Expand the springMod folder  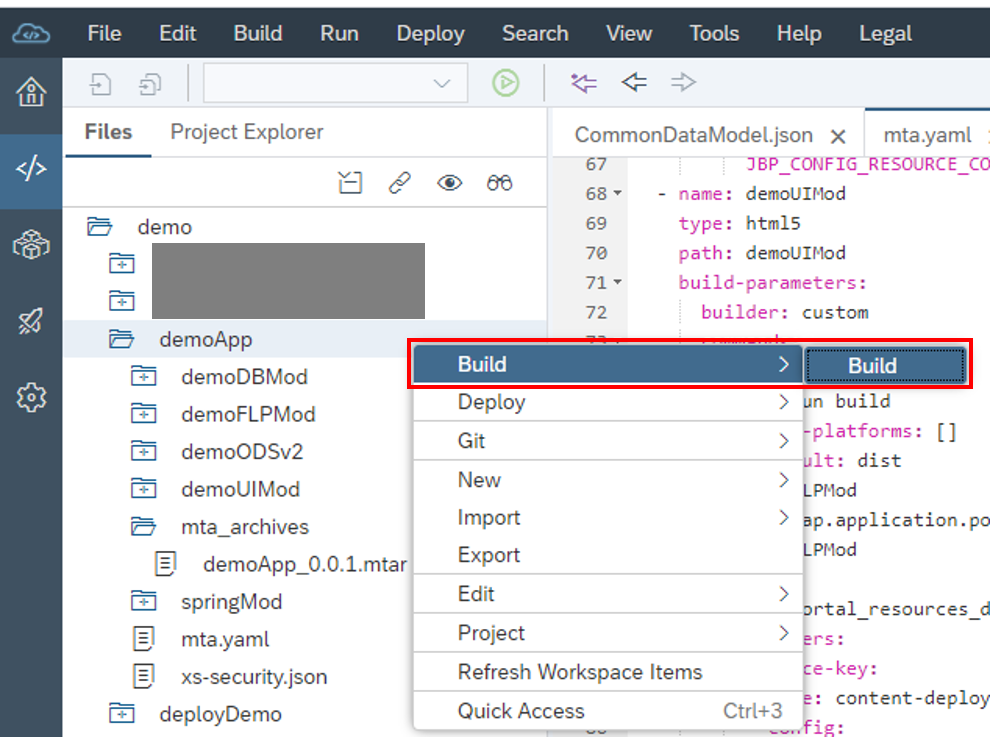(x=143, y=601)
